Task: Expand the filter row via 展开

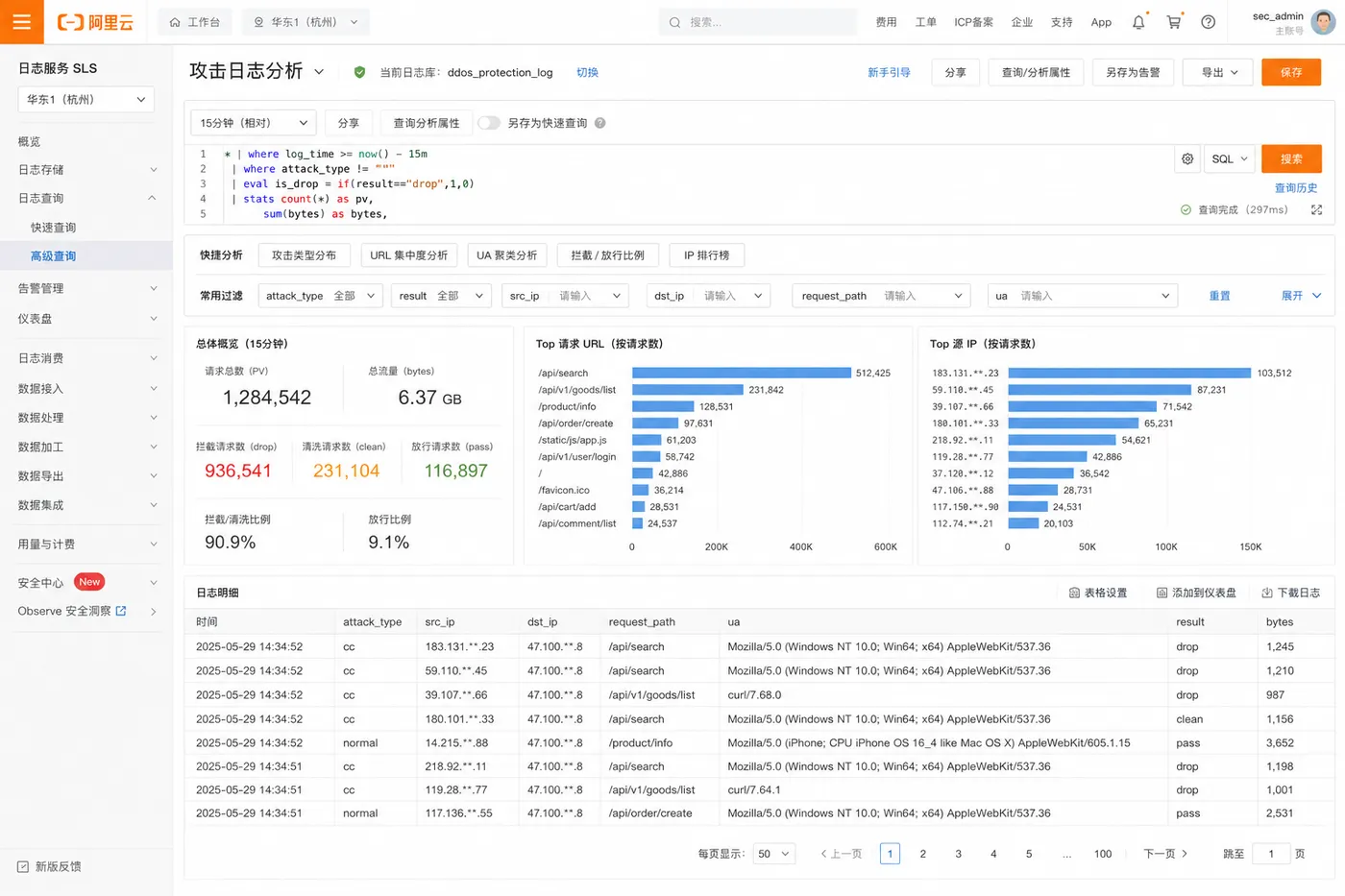Action: [x=1302, y=296]
